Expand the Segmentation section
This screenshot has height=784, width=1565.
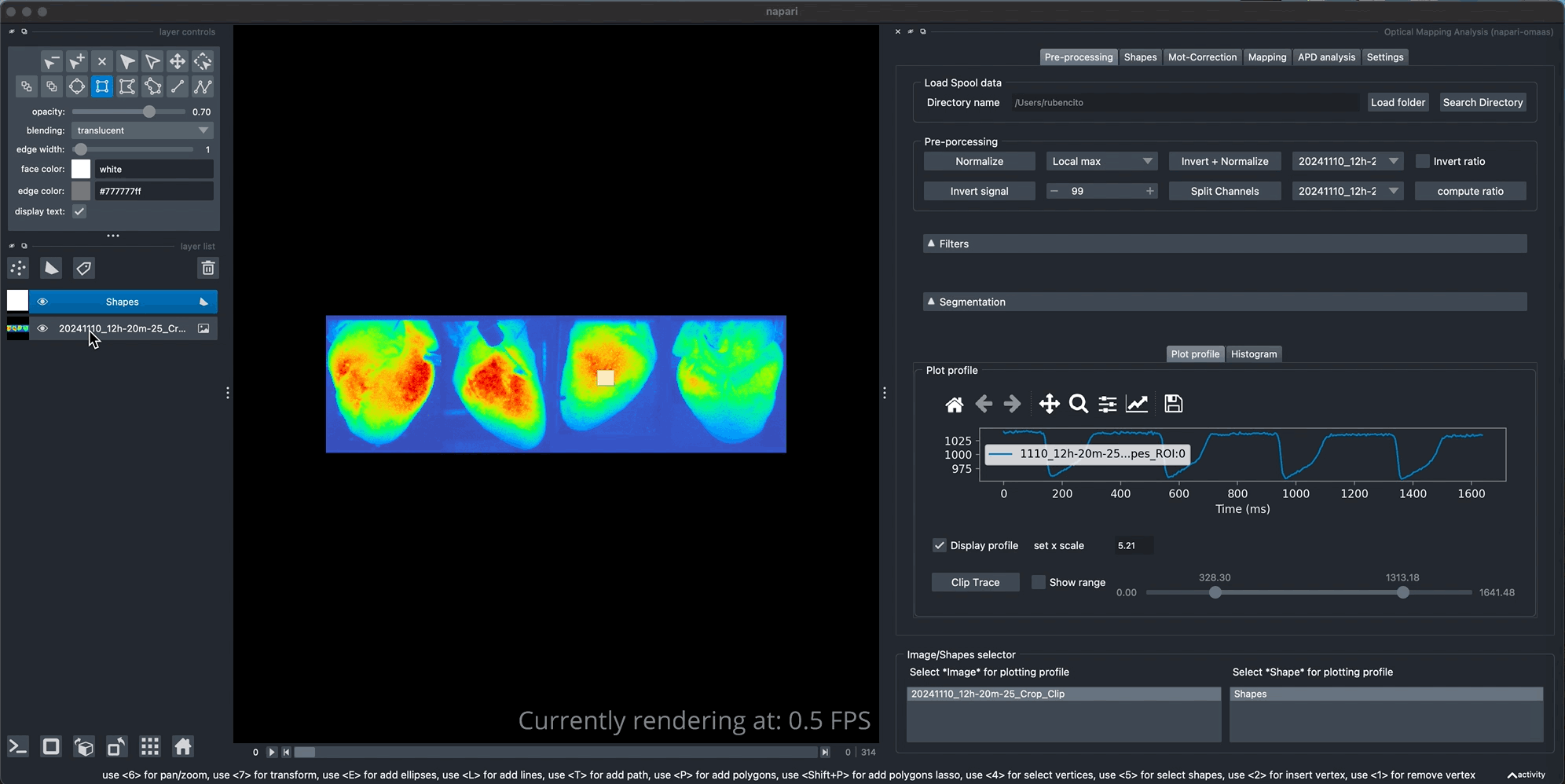click(1225, 302)
